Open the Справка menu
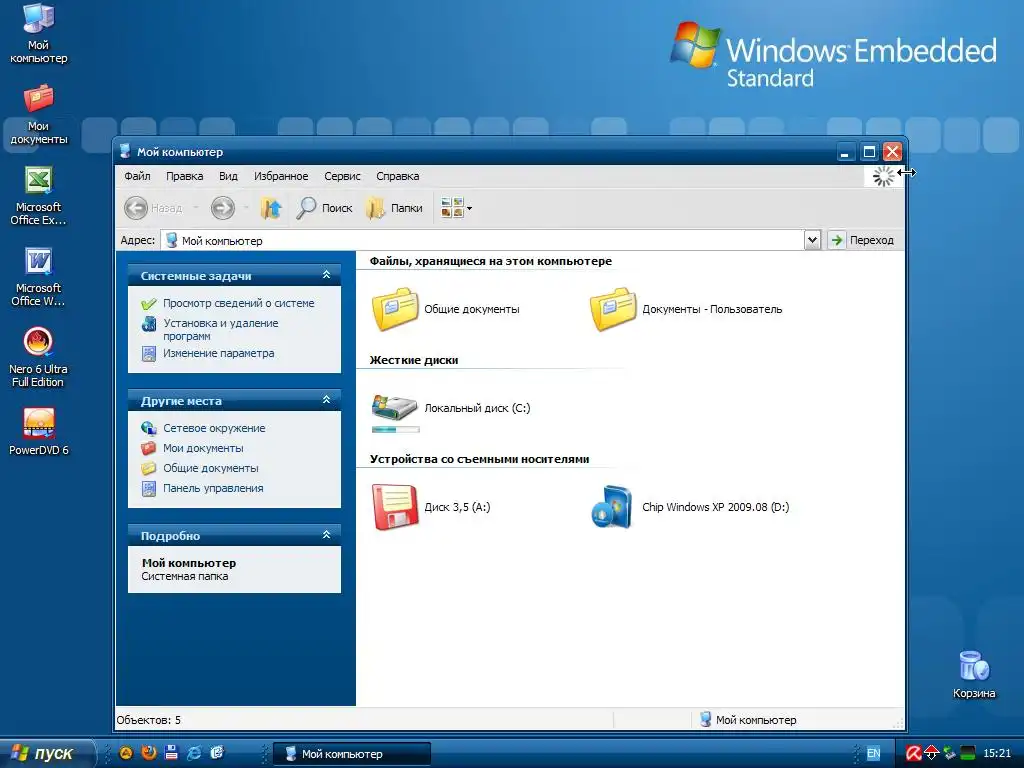The width and height of the screenshot is (1024, 768). click(x=397, y=176)
